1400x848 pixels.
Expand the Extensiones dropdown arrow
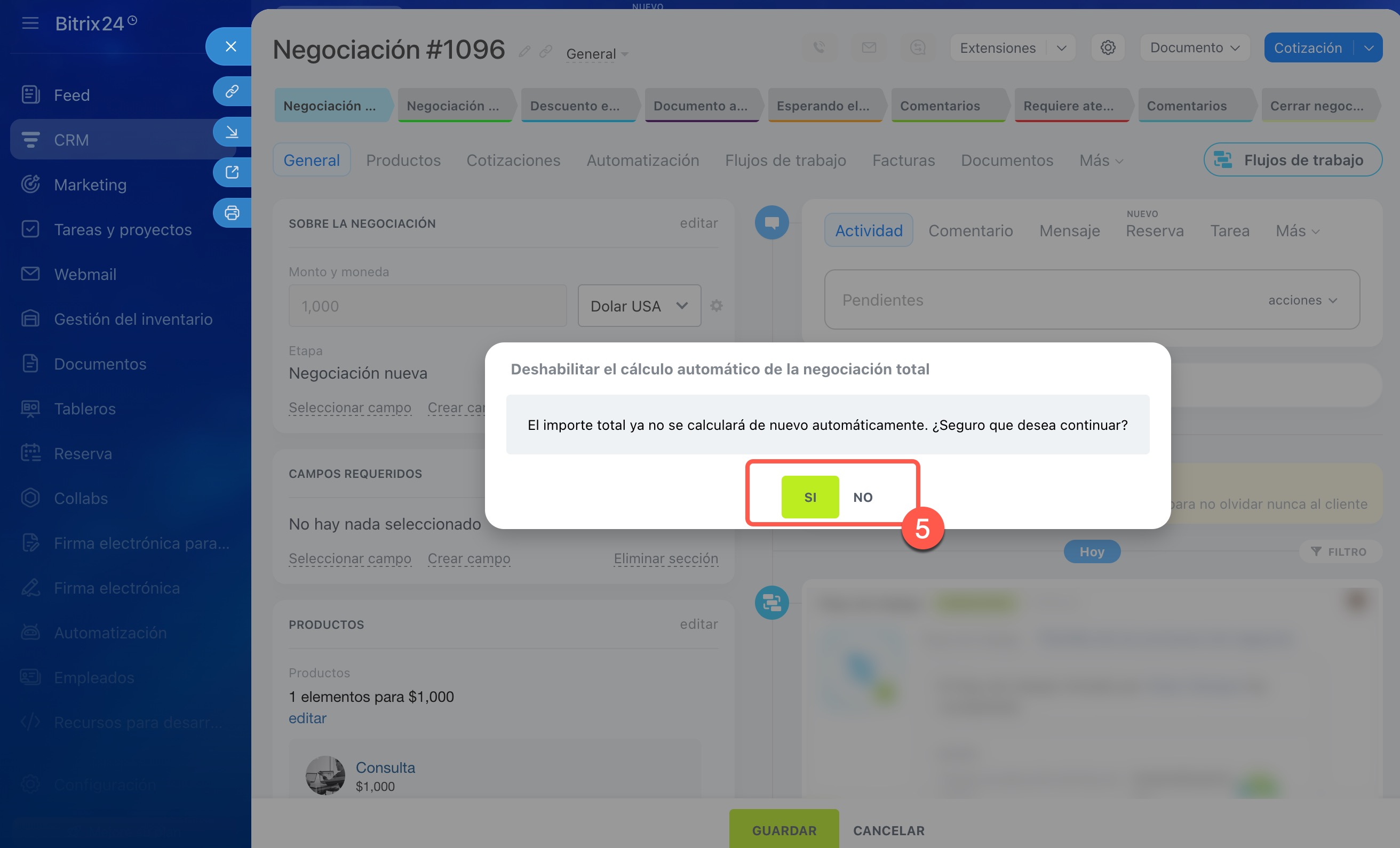1061,47
